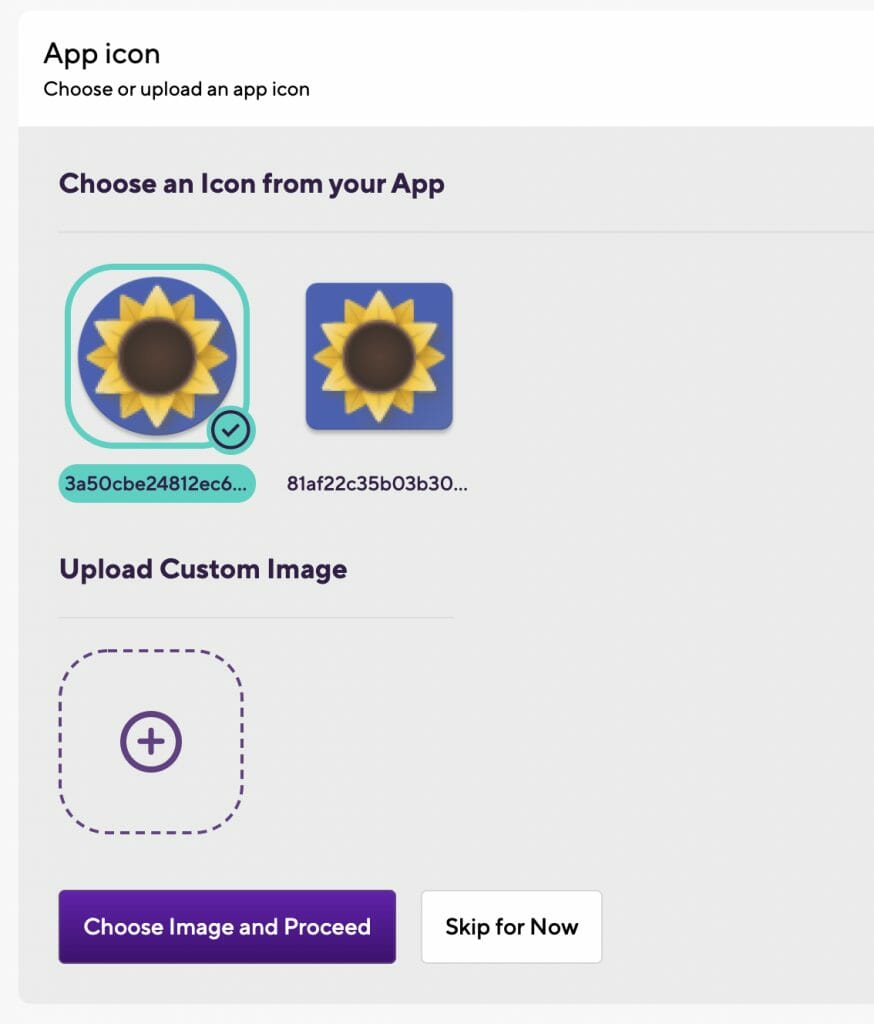Click the plus icon to upload custom image
Viewport: 874px width, 1024px height.
151,741
